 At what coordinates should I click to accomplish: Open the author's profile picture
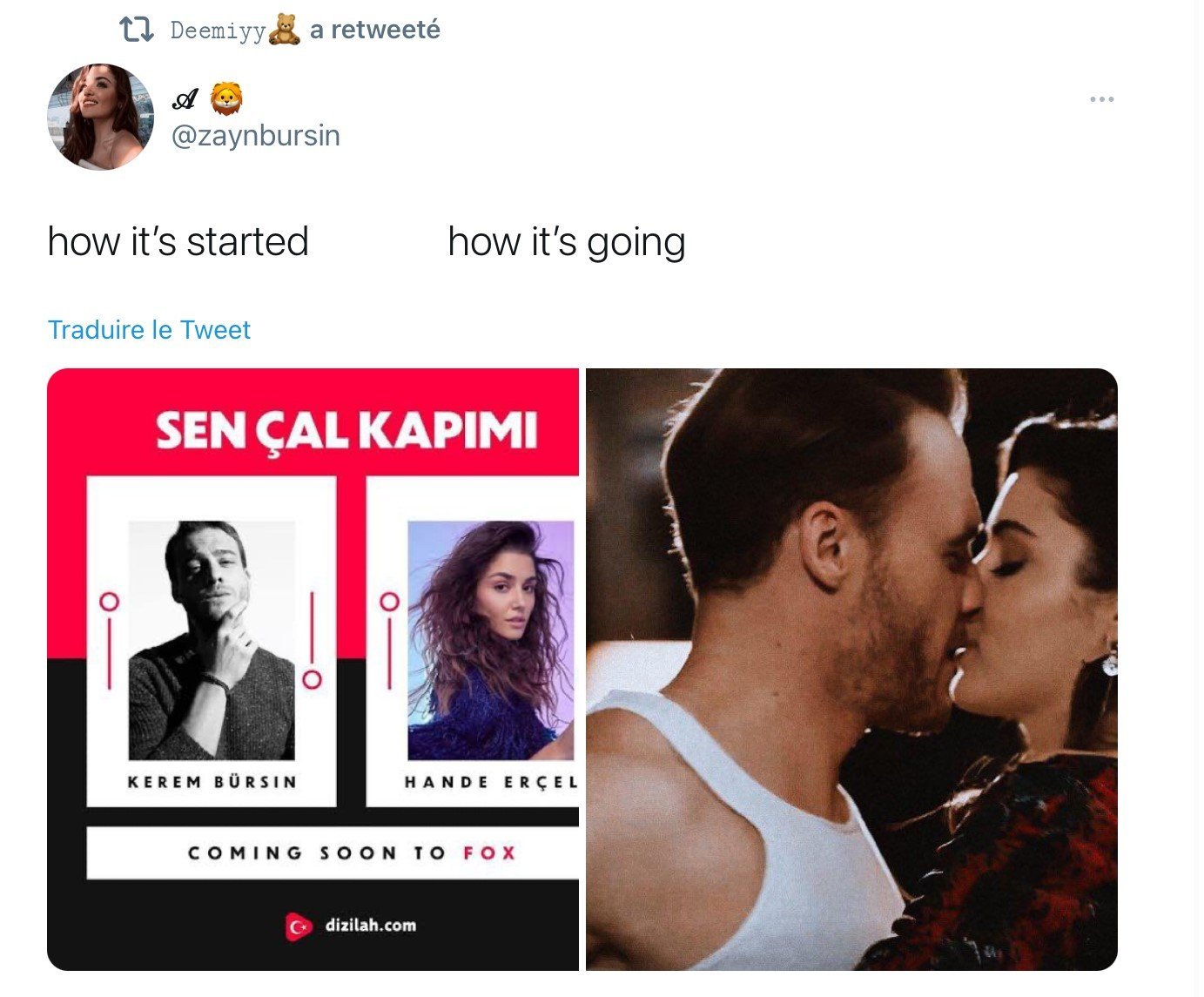point(100,117)
